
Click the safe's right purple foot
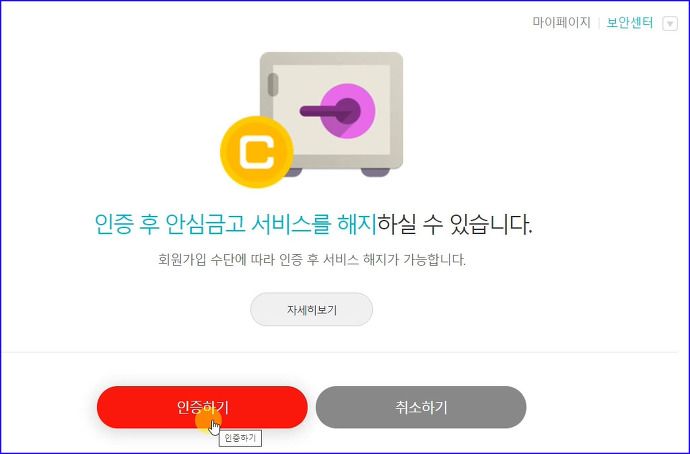point(375,172)
